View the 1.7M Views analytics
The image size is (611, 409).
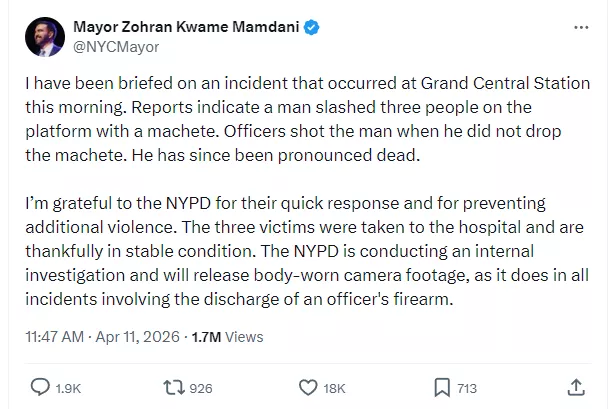pos(229,337)
